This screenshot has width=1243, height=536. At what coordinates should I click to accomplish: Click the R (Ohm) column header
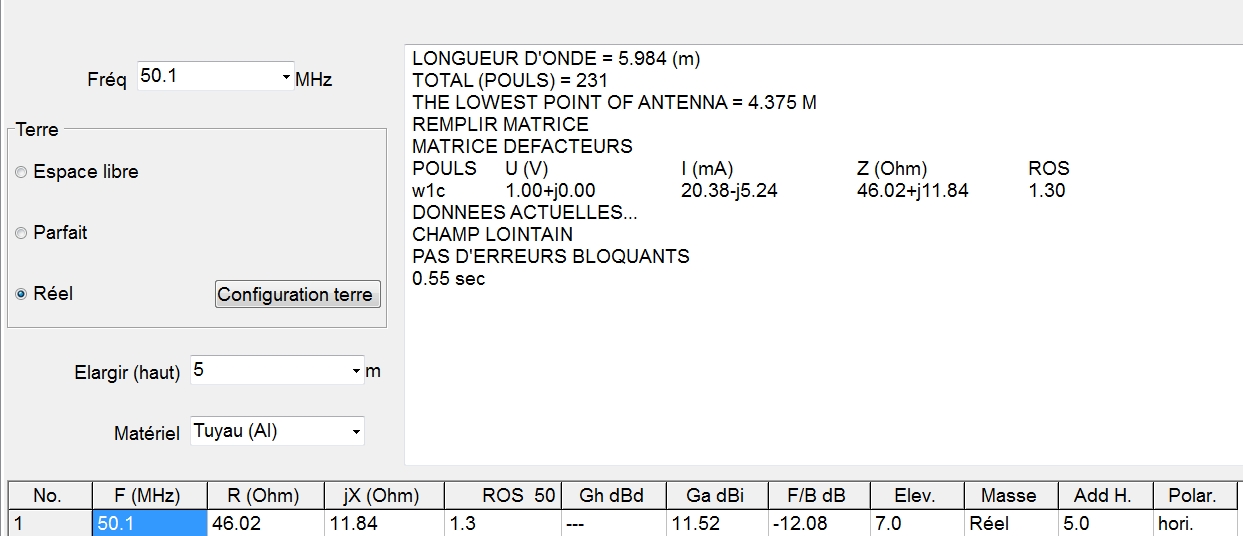tap(265, 495)
